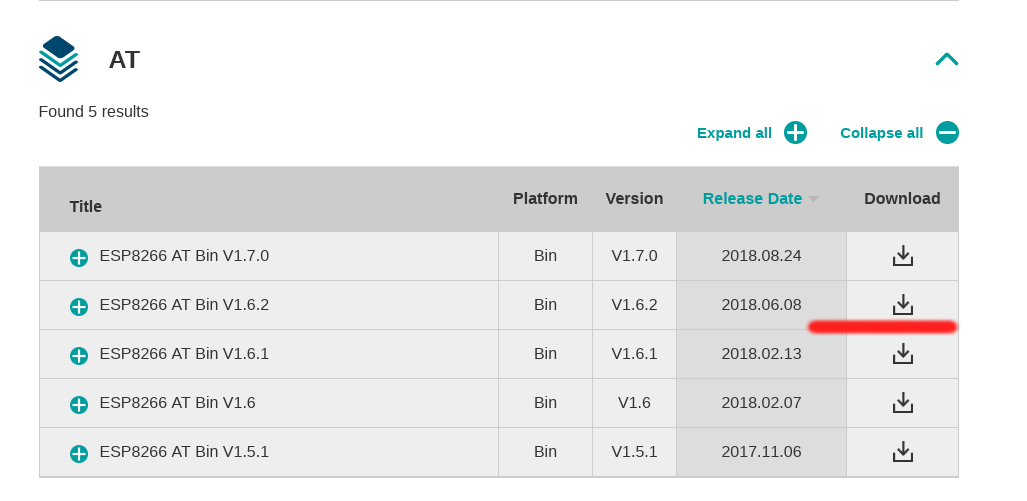Click the Version cell V1.6.2
Screen dimensions: 1027x501
(x=634, y=305)
